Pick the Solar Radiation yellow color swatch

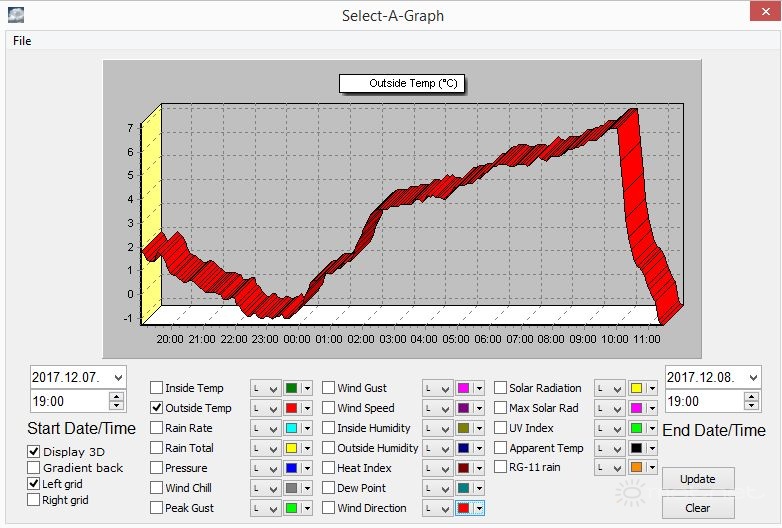pos(636,388)
